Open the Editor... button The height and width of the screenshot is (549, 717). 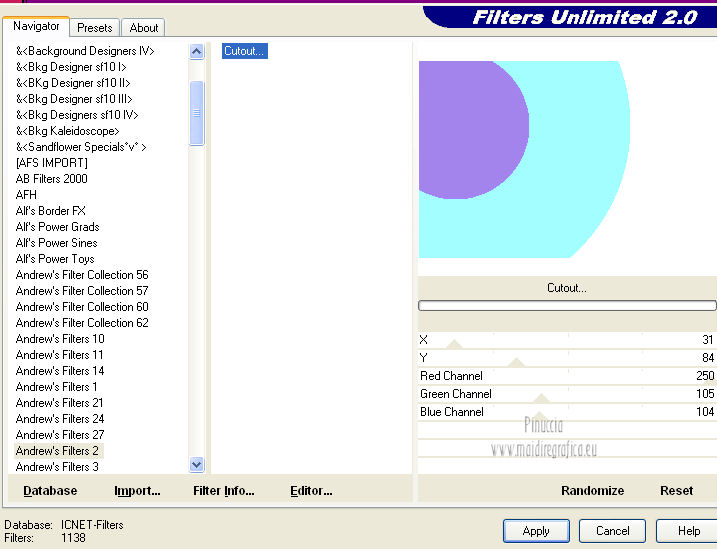click(x=311, y=490)
